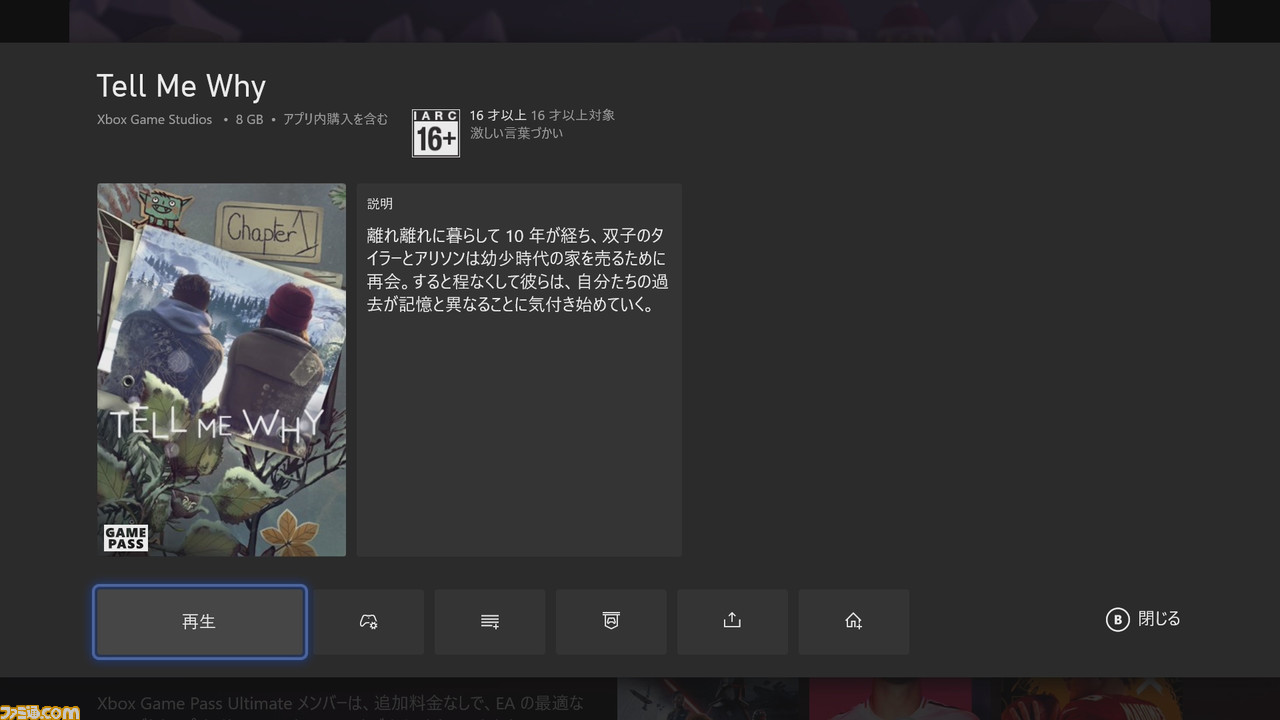Click the share upload-arrow icon button
The image size is (1280, 720).
tap(732, 621)
